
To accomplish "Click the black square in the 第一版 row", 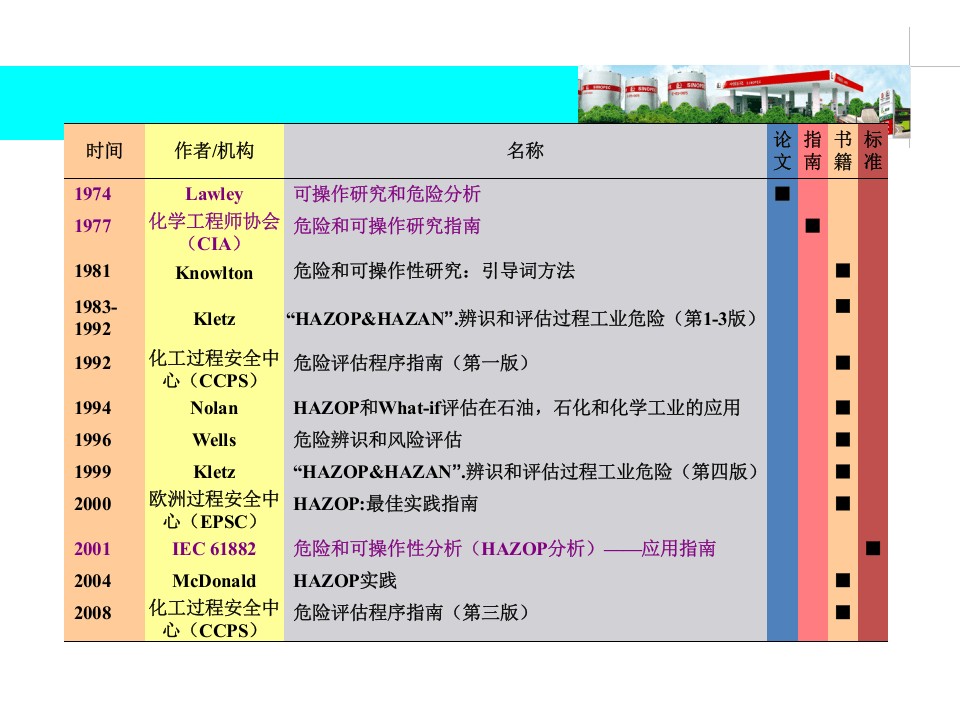I will [x=842, y=363].
